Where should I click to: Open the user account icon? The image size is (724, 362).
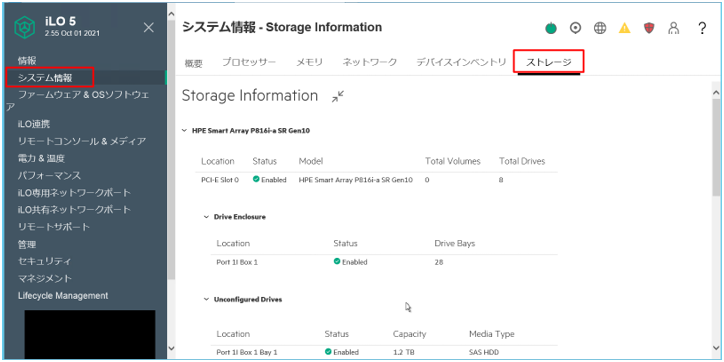coord(674,29)
